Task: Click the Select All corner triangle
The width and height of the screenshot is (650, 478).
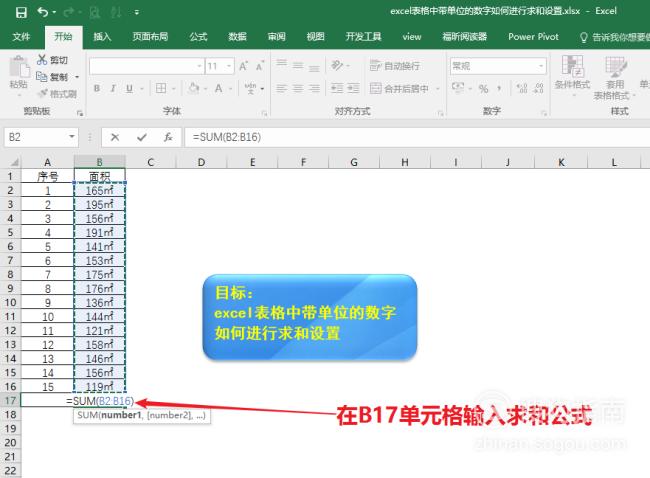Action: [14, 162]
